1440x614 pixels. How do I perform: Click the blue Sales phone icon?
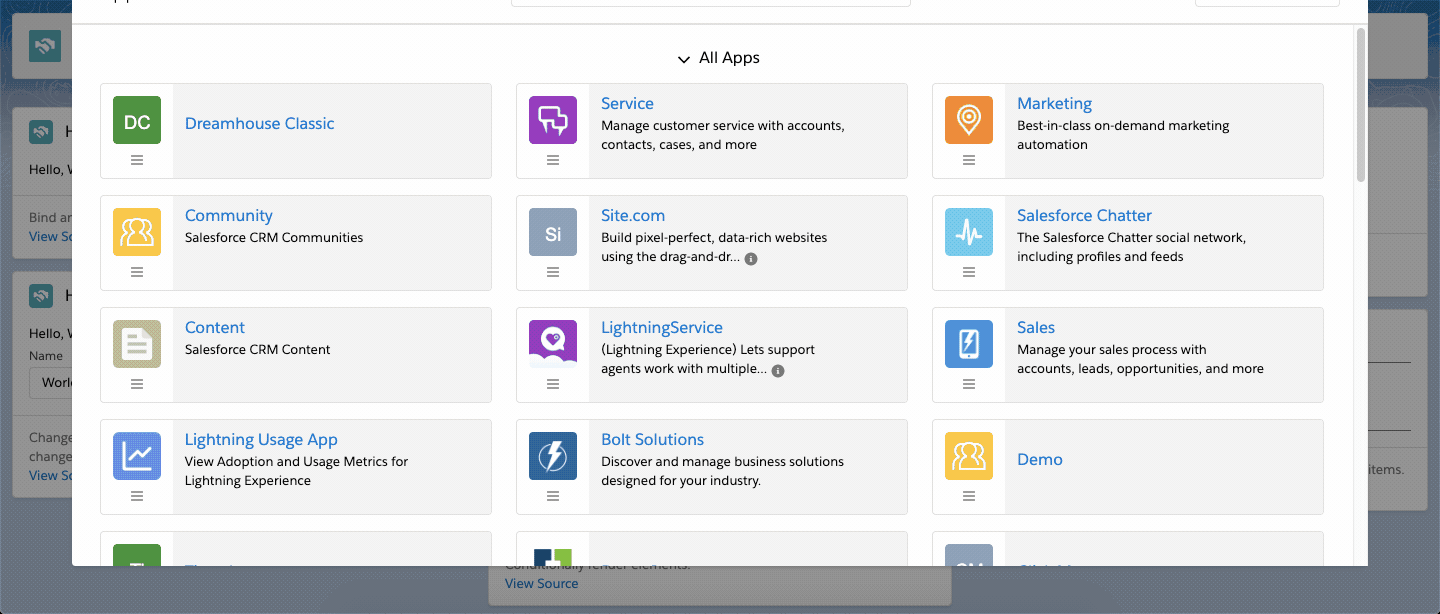pos(969,345)
